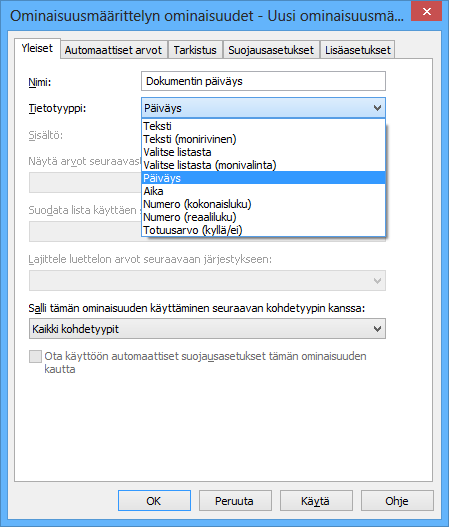Screen dimensions: 449x527
Task: Confirm with the OK button
Action: (x=154, y=501)
